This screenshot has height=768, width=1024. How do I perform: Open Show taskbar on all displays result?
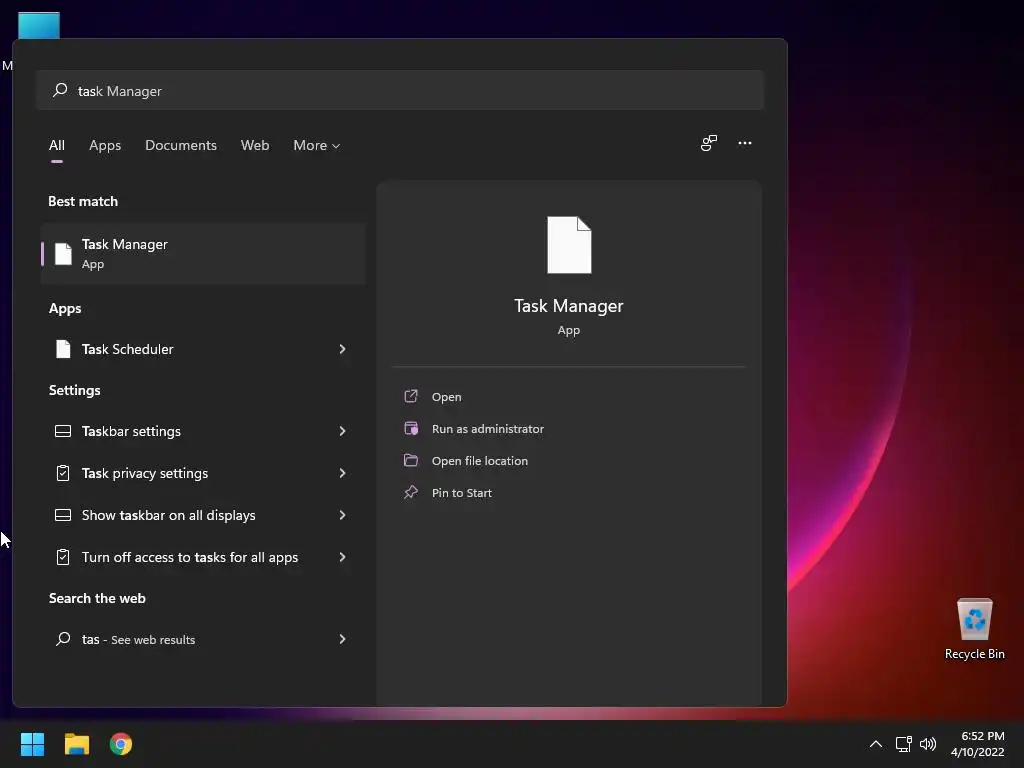(x=201, y=515)
